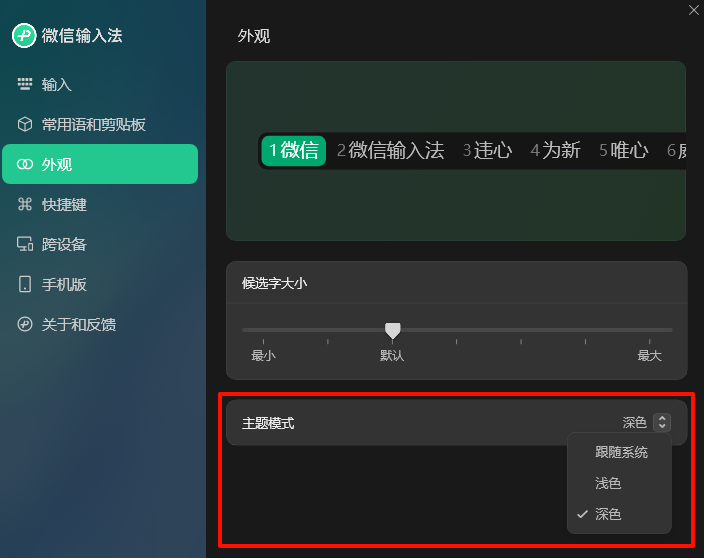Click preview candidate 3违心

tap(487, 150)
